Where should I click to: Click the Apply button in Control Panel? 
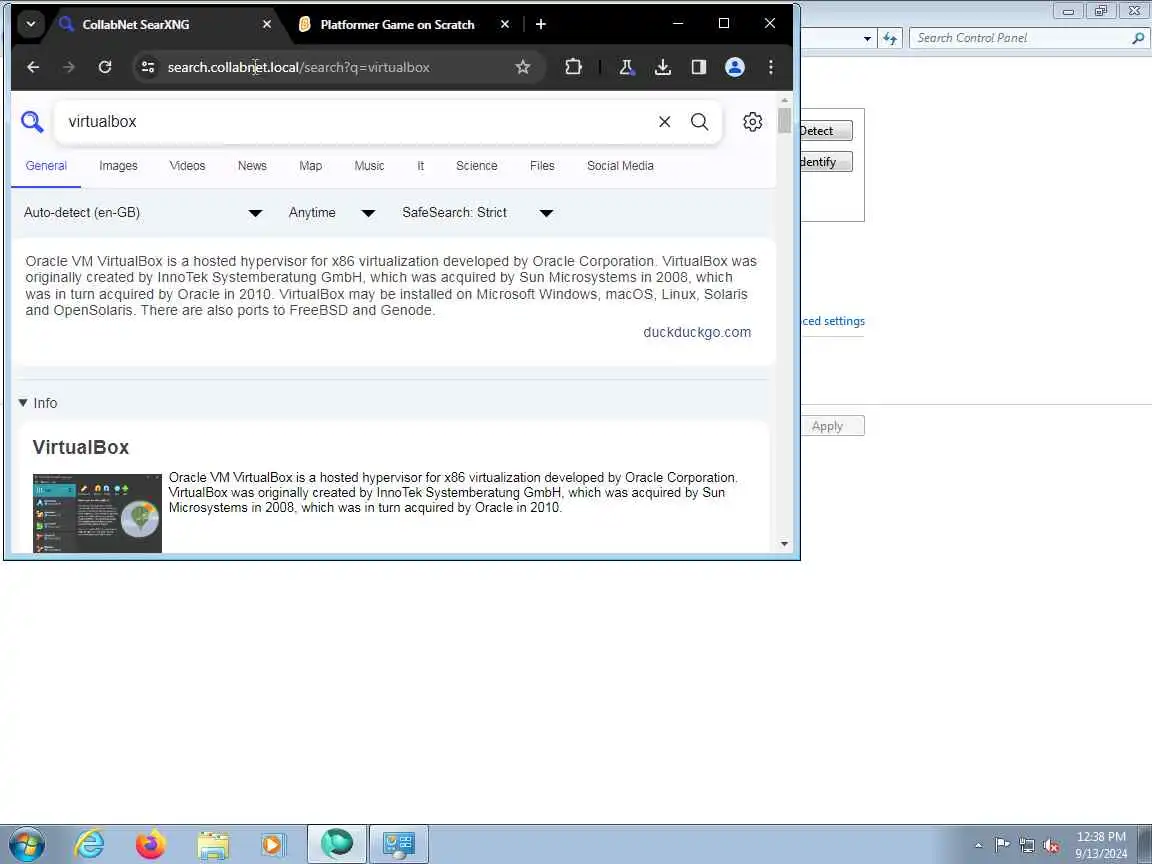coord(832,426)
